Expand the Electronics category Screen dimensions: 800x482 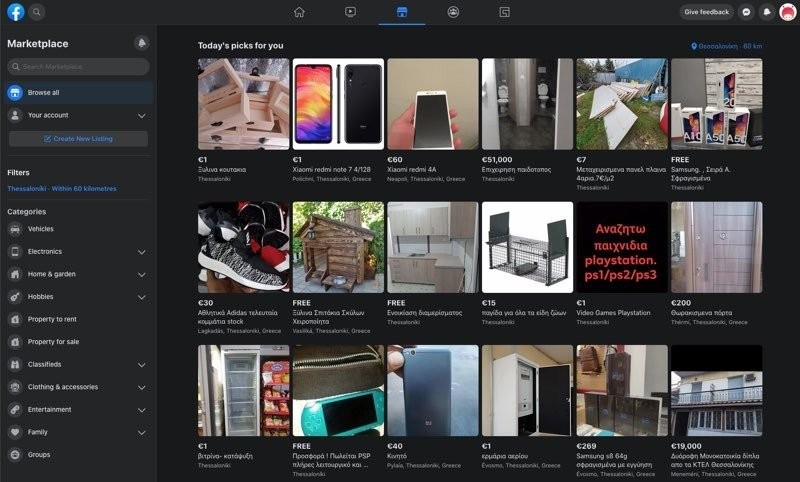click(x=142, y=252)
